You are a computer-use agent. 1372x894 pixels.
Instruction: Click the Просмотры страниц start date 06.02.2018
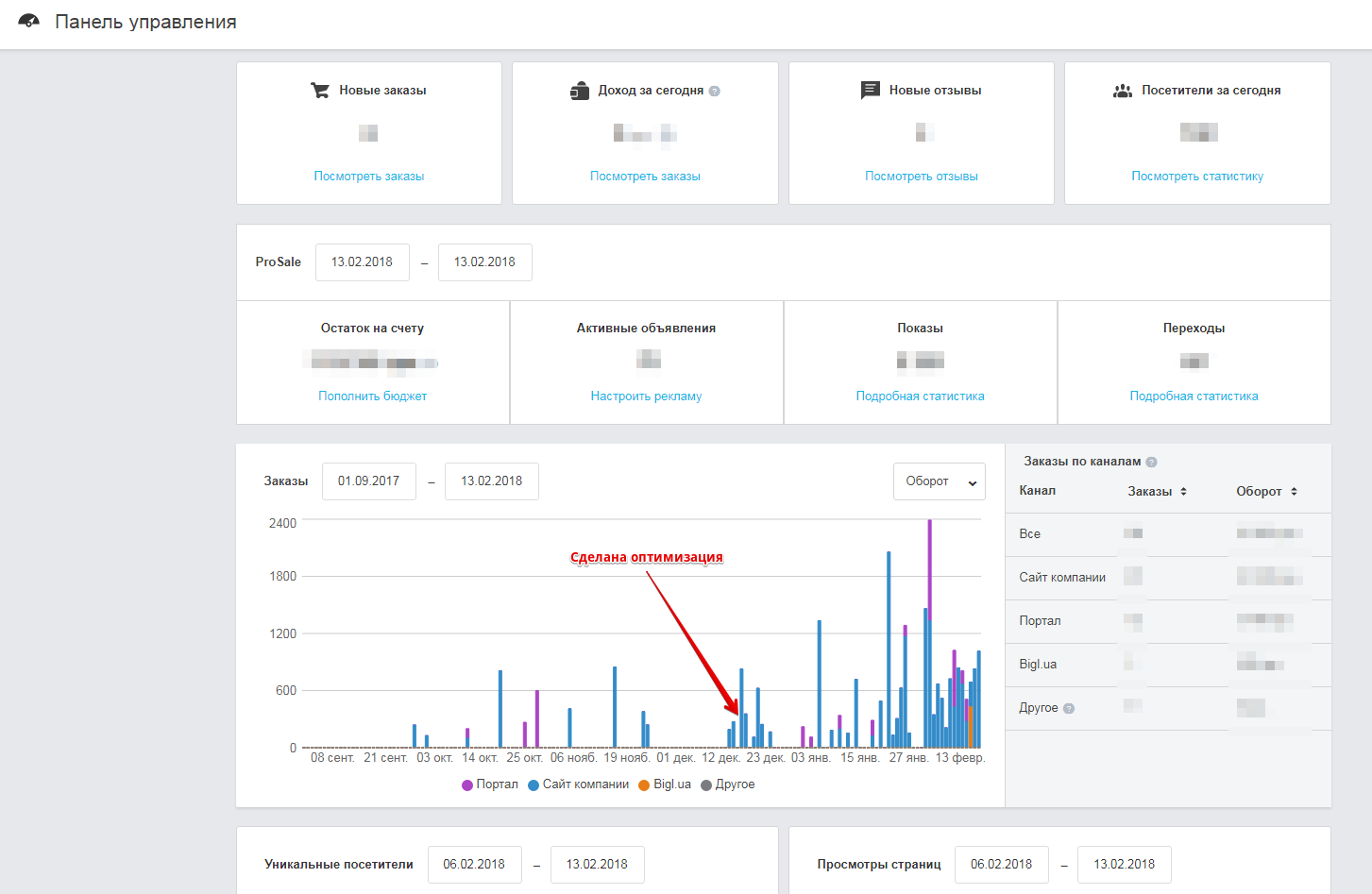tap(1001, 865)
